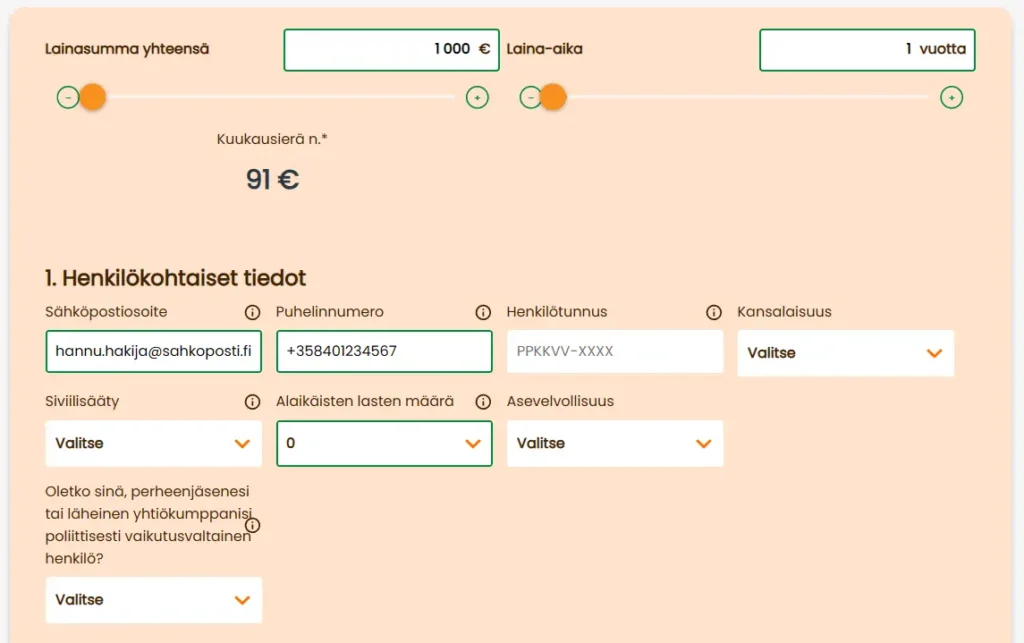Viewport: 1024px width, 643px height.
Task: Open the Kansalaisuus dropdown
Action: pos(845,353)
